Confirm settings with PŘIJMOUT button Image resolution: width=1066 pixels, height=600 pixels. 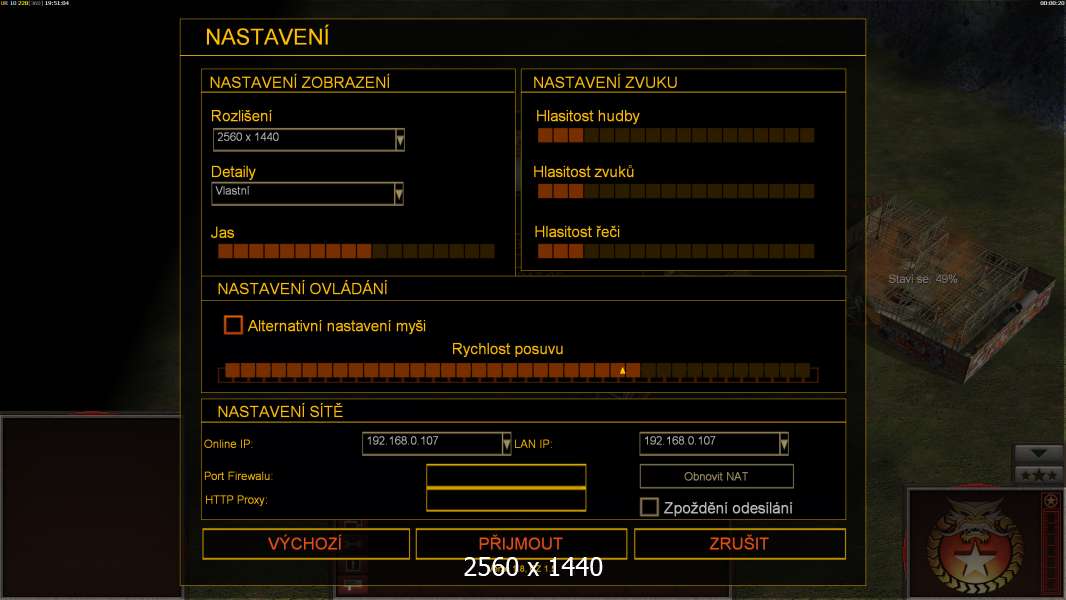[521, 544]
